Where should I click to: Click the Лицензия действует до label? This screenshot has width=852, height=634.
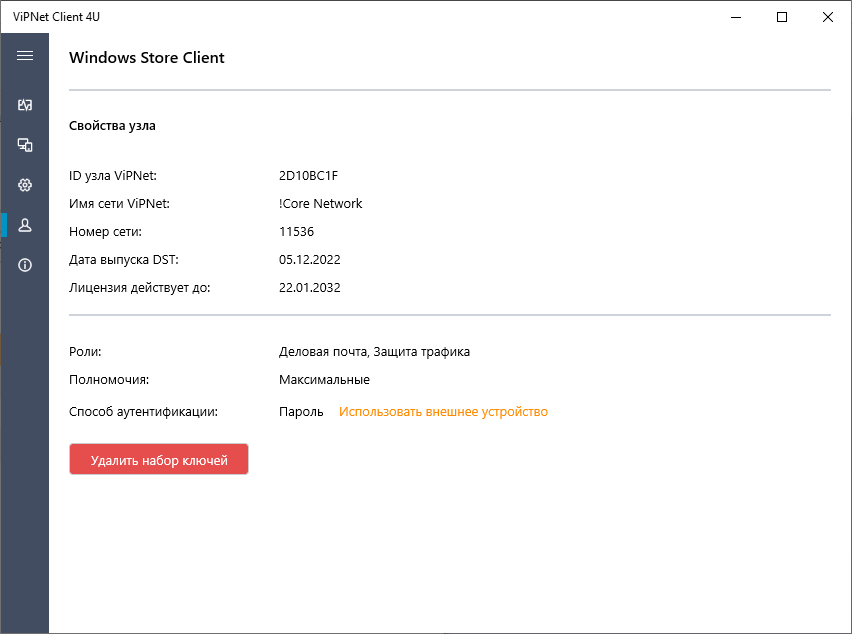[x=140, y=288]
